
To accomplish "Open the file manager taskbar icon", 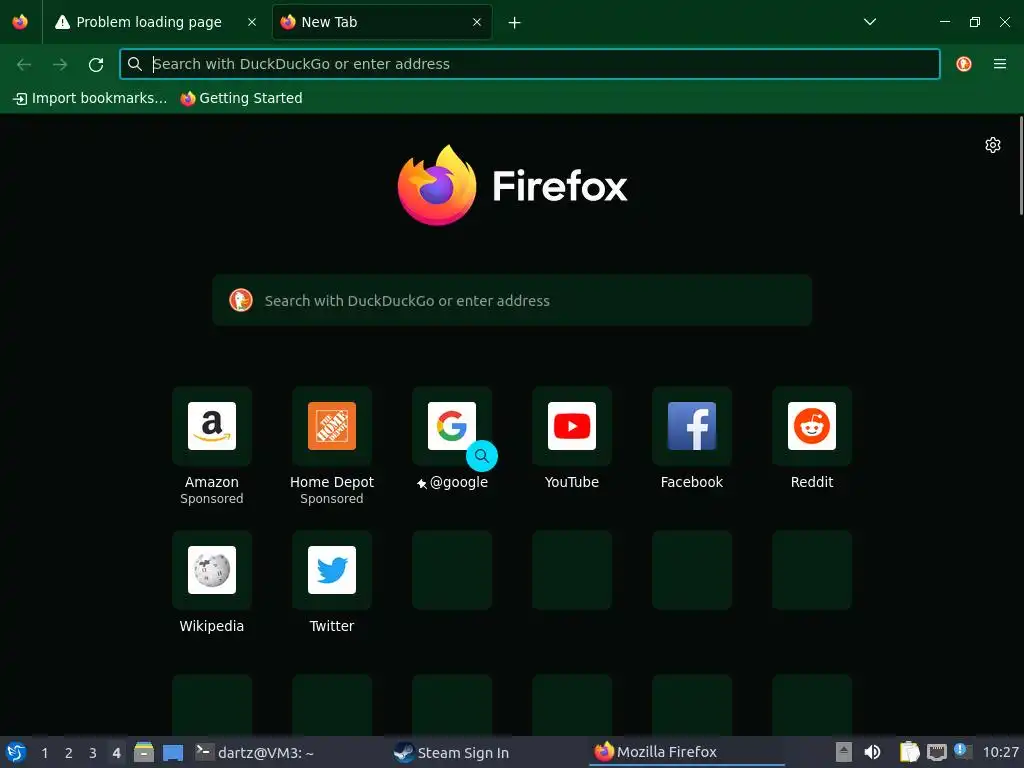I will point(144,752).
